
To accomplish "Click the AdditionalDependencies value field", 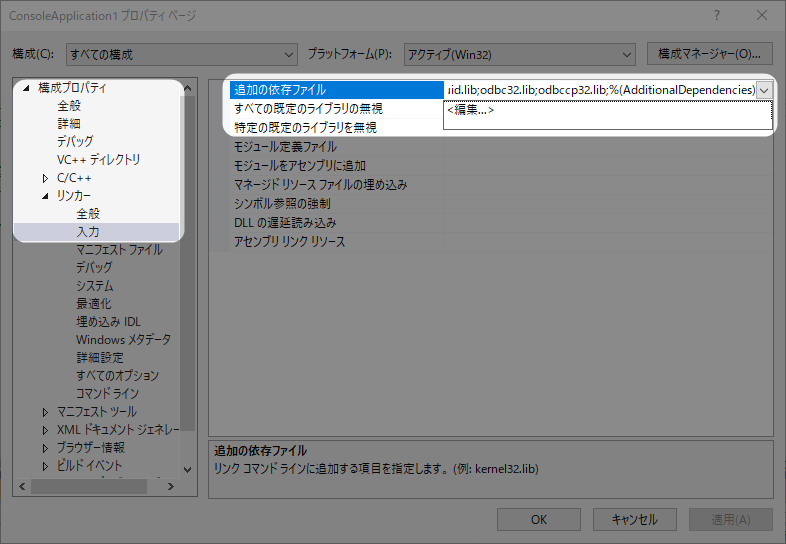I will (x=600, y=90).
